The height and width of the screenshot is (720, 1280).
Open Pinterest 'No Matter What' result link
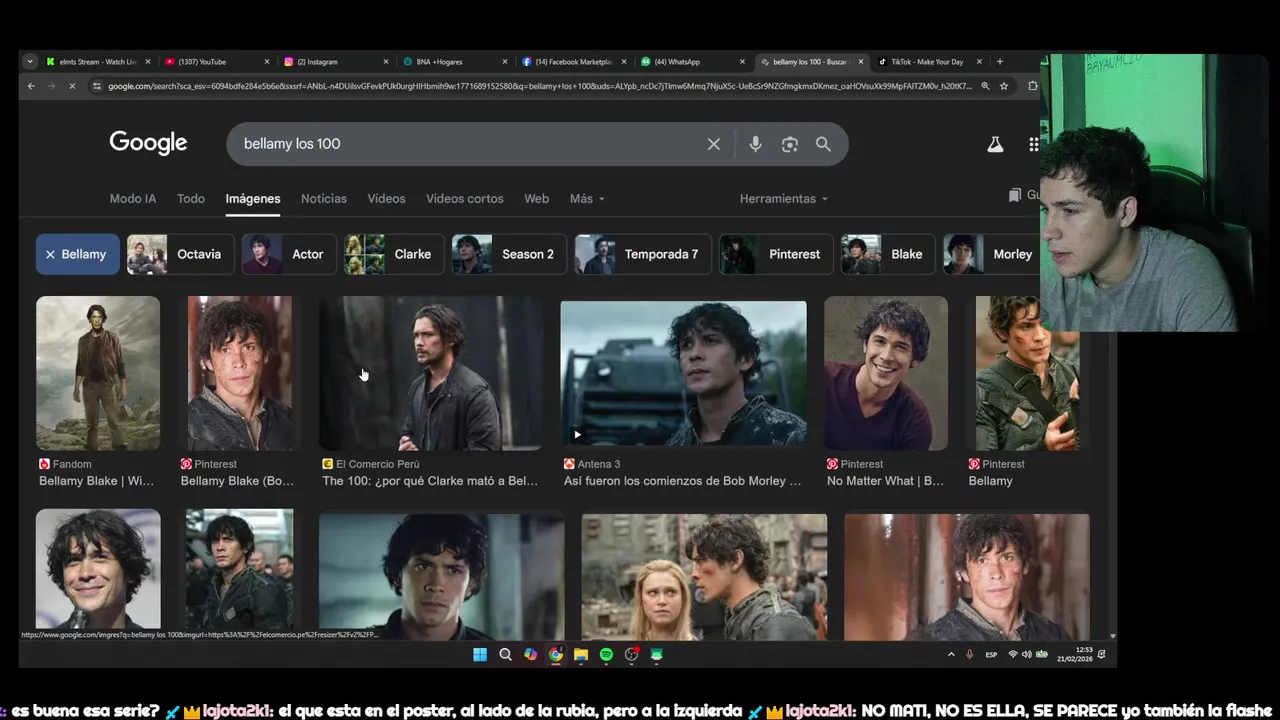point(885,481)
